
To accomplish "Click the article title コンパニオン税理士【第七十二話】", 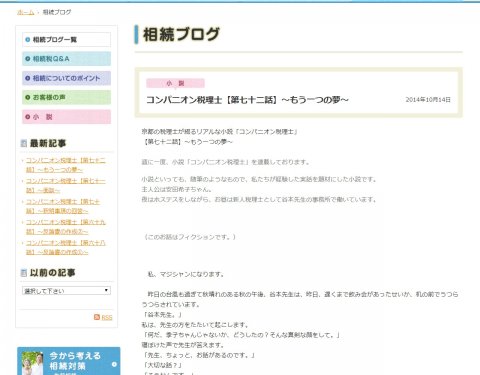I will click(x=247, y=100).
